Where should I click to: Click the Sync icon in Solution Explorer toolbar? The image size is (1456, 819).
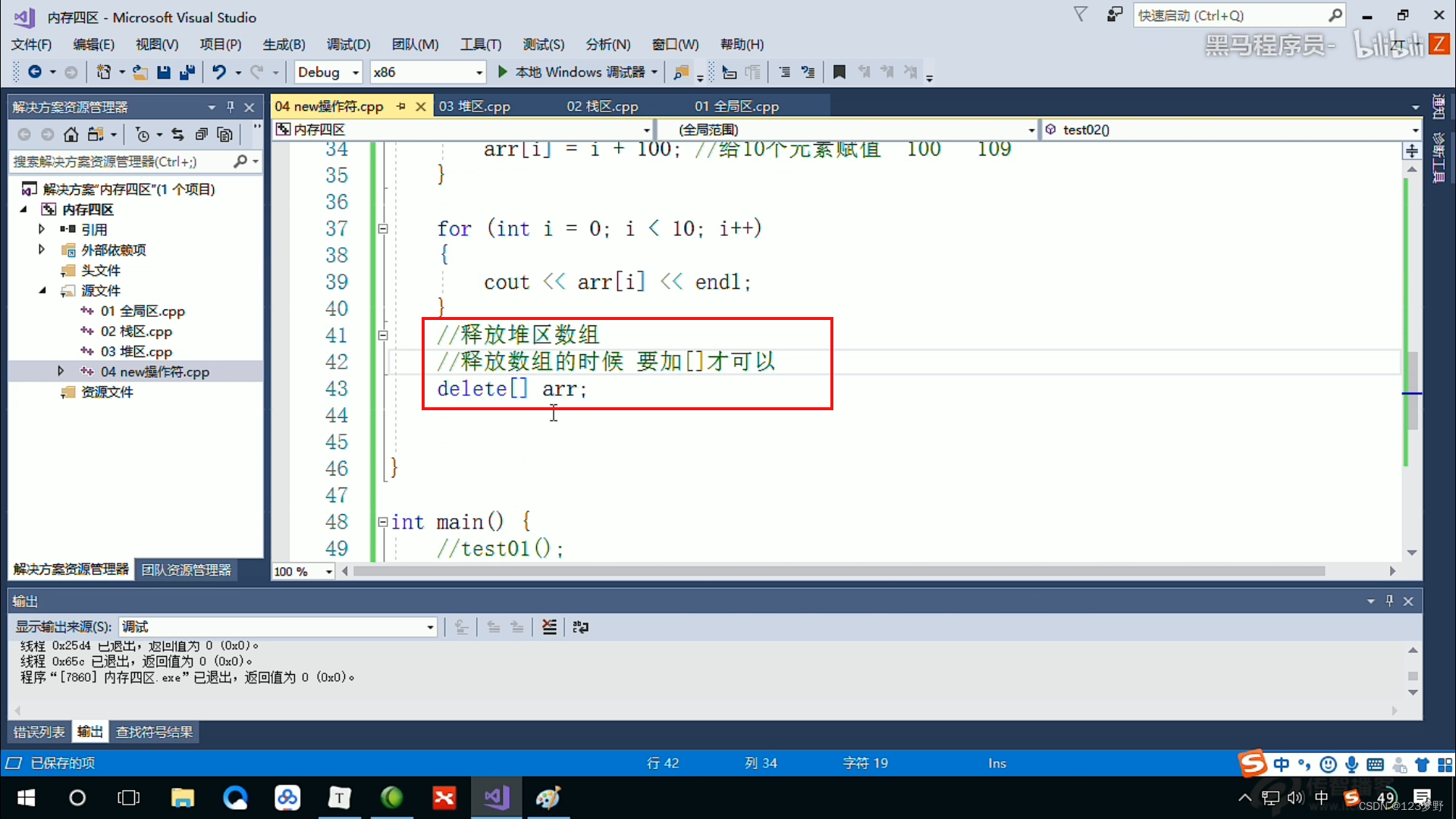click(x=177, y=134)
